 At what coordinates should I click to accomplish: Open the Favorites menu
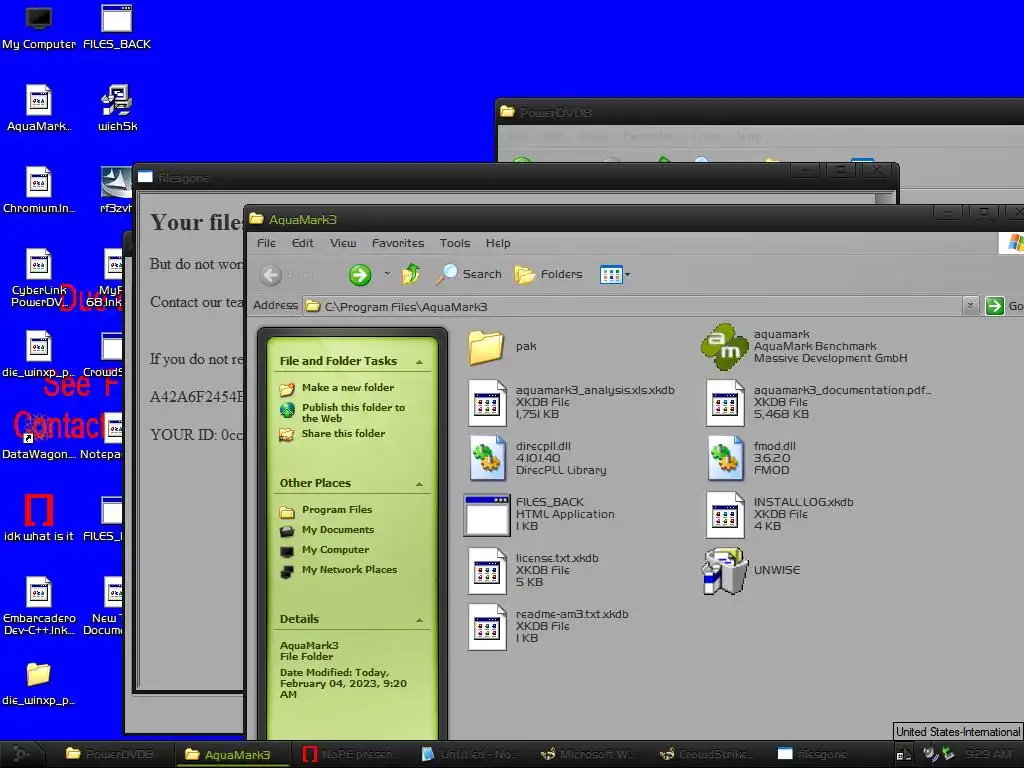(x=398, y=243)
